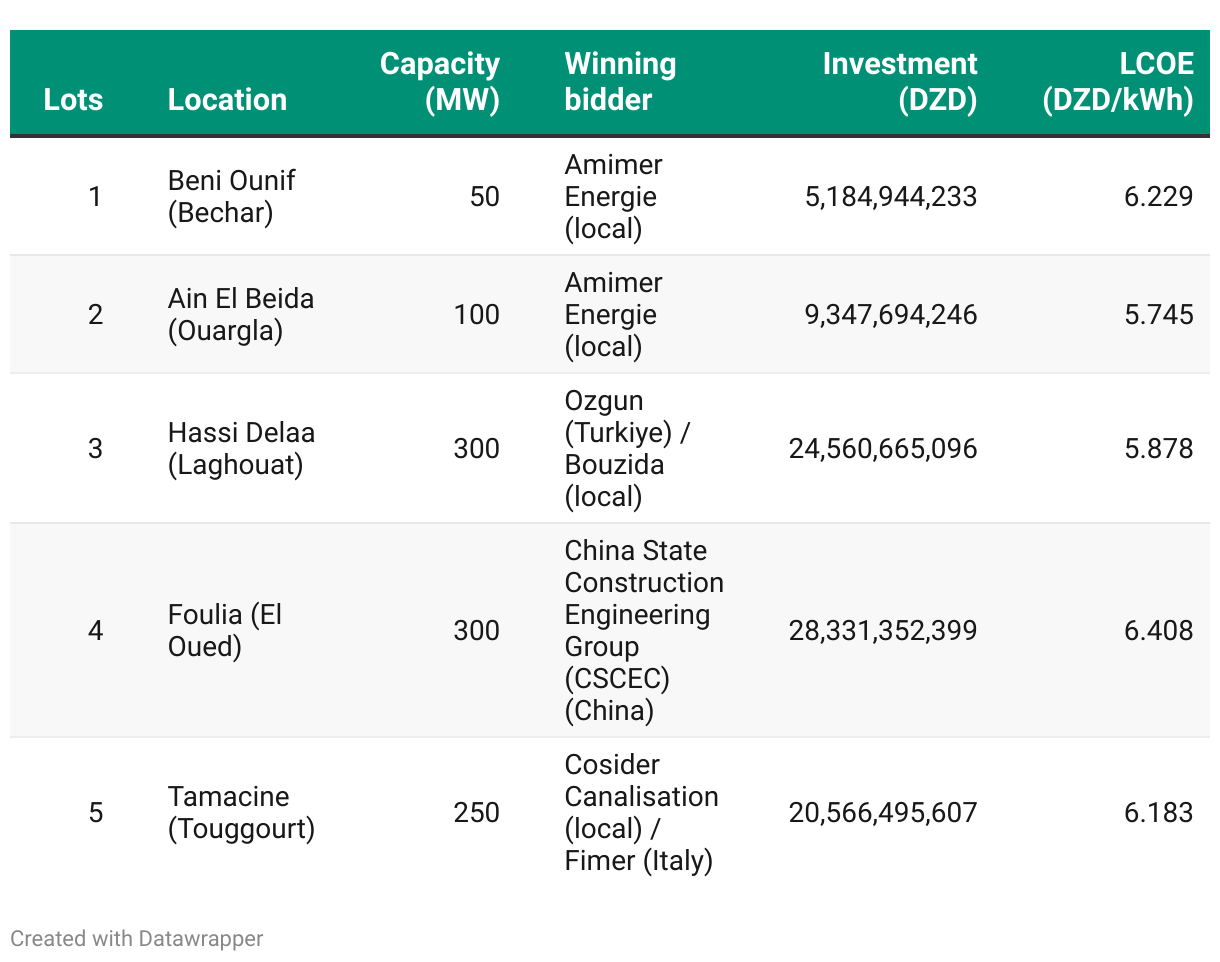Click the Lots column header
The width and height of the screenshot is (1220, 962).
[x=73, y=100]
